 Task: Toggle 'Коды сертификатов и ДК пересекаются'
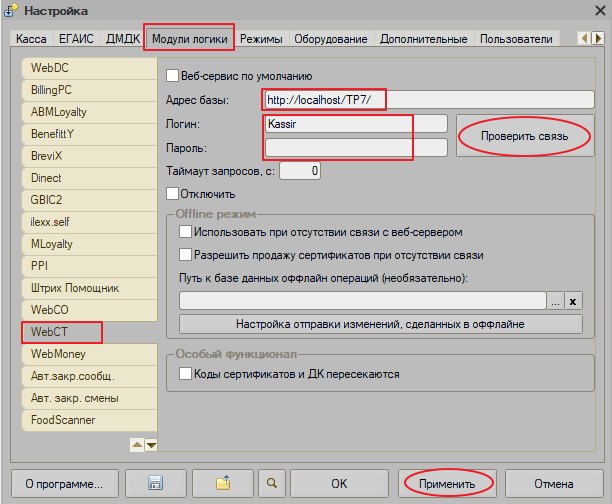[x=185, y=374]
